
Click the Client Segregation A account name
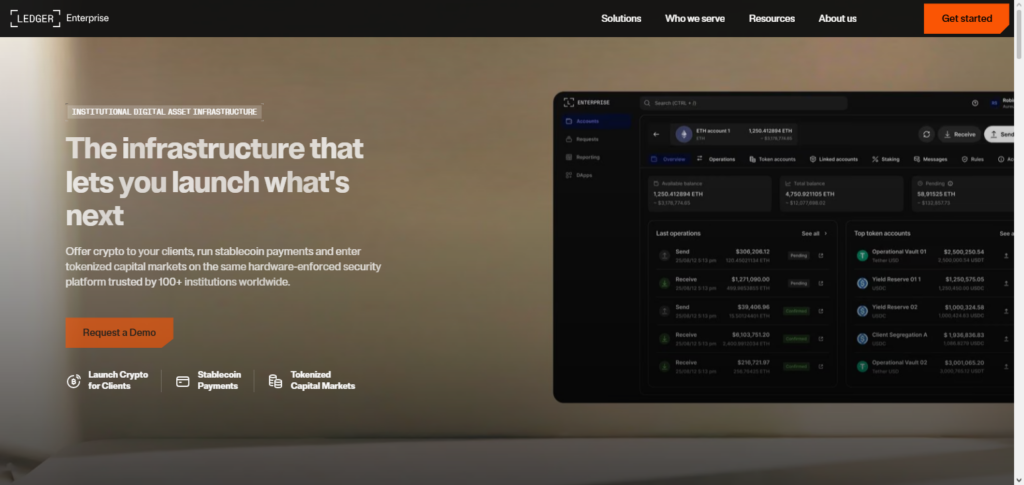(899, 335)
